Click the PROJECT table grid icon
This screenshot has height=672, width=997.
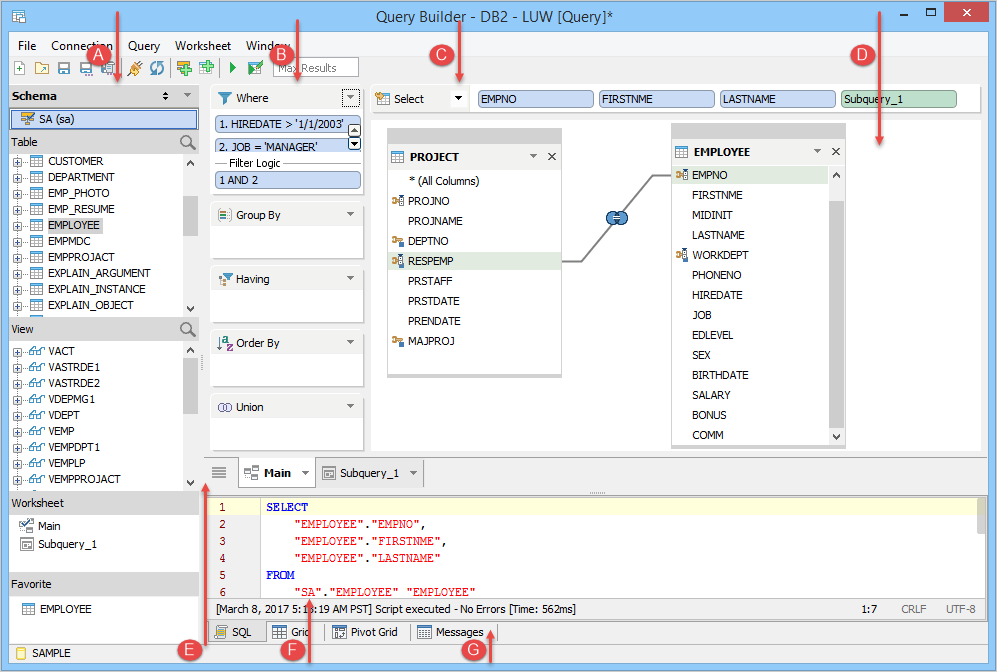397,157
